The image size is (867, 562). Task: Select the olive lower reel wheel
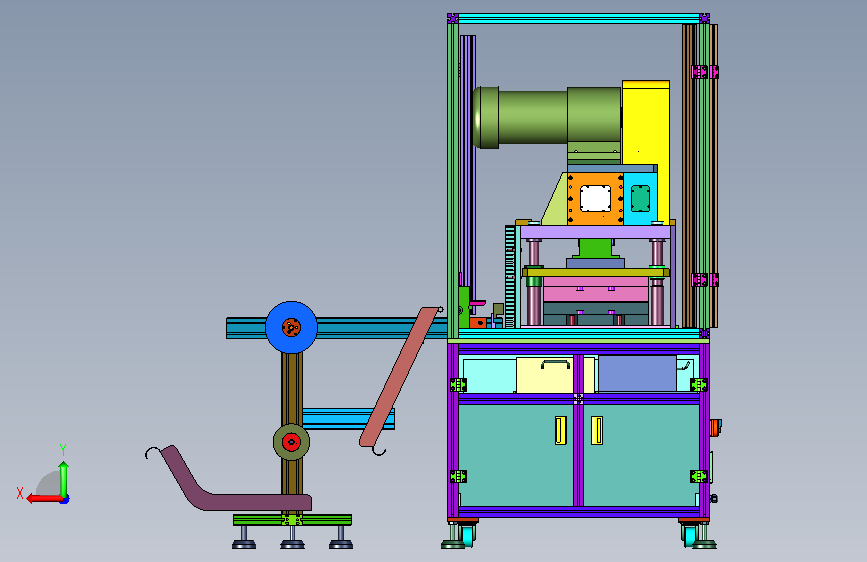291,442
